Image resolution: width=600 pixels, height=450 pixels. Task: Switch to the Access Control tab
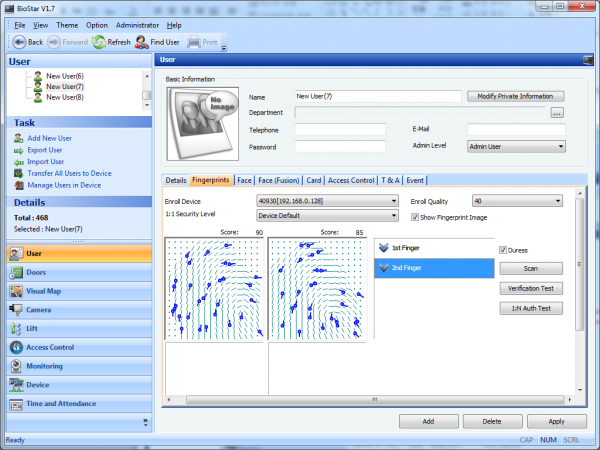point(351,180)
